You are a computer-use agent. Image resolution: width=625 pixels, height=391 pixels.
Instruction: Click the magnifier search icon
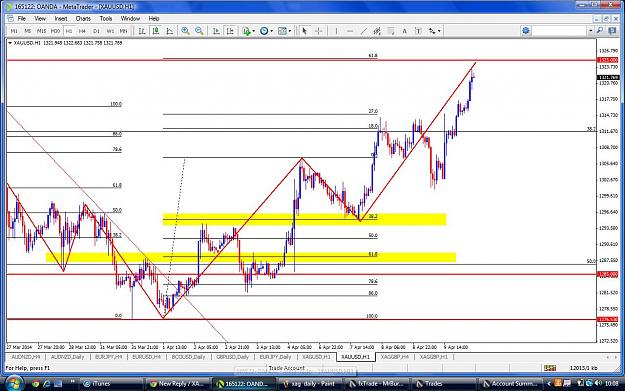[600, 31]
